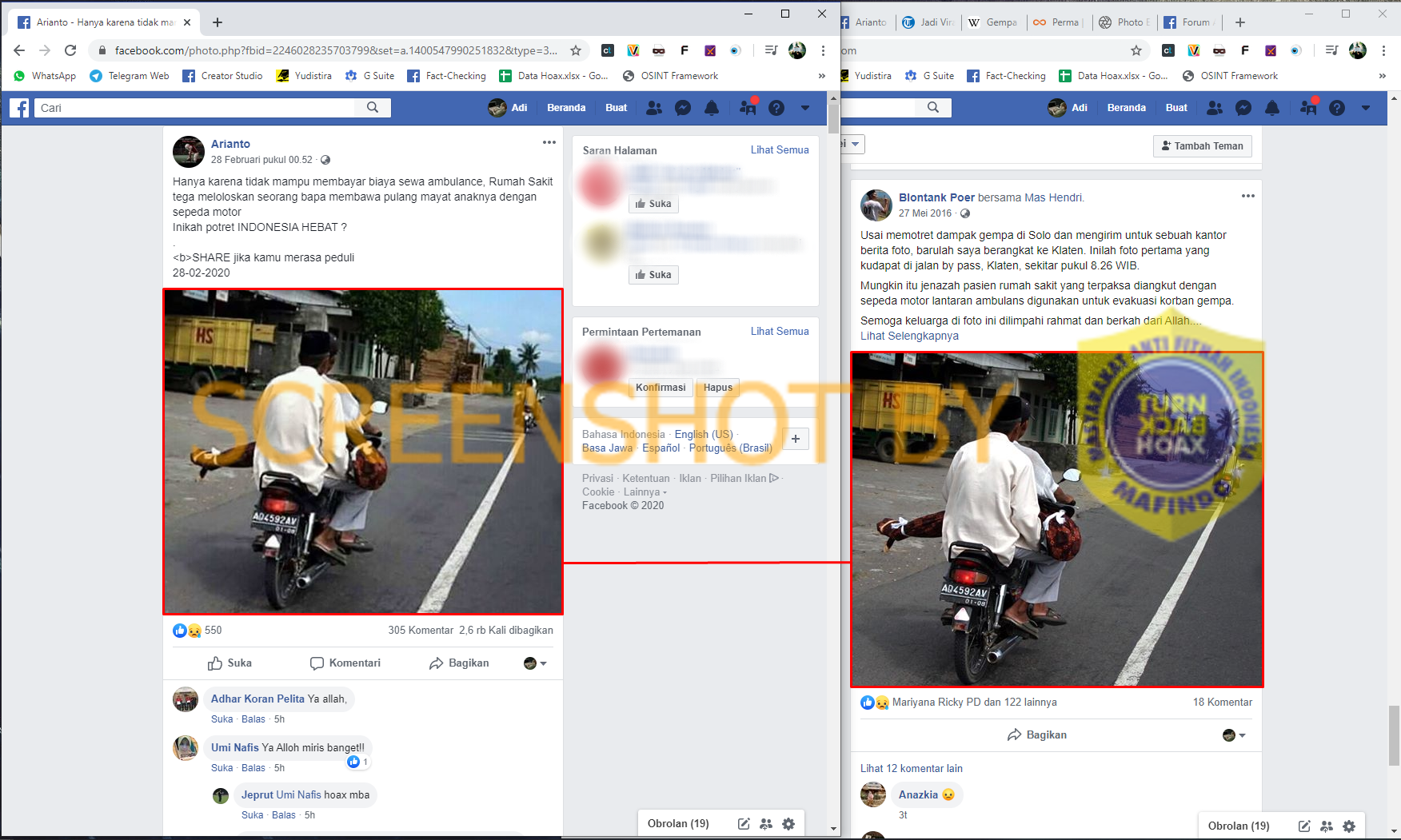Open friend requests icon in left window
Image resolution: width=1401 pixels, height=840 pixels.
click(654, 108)
